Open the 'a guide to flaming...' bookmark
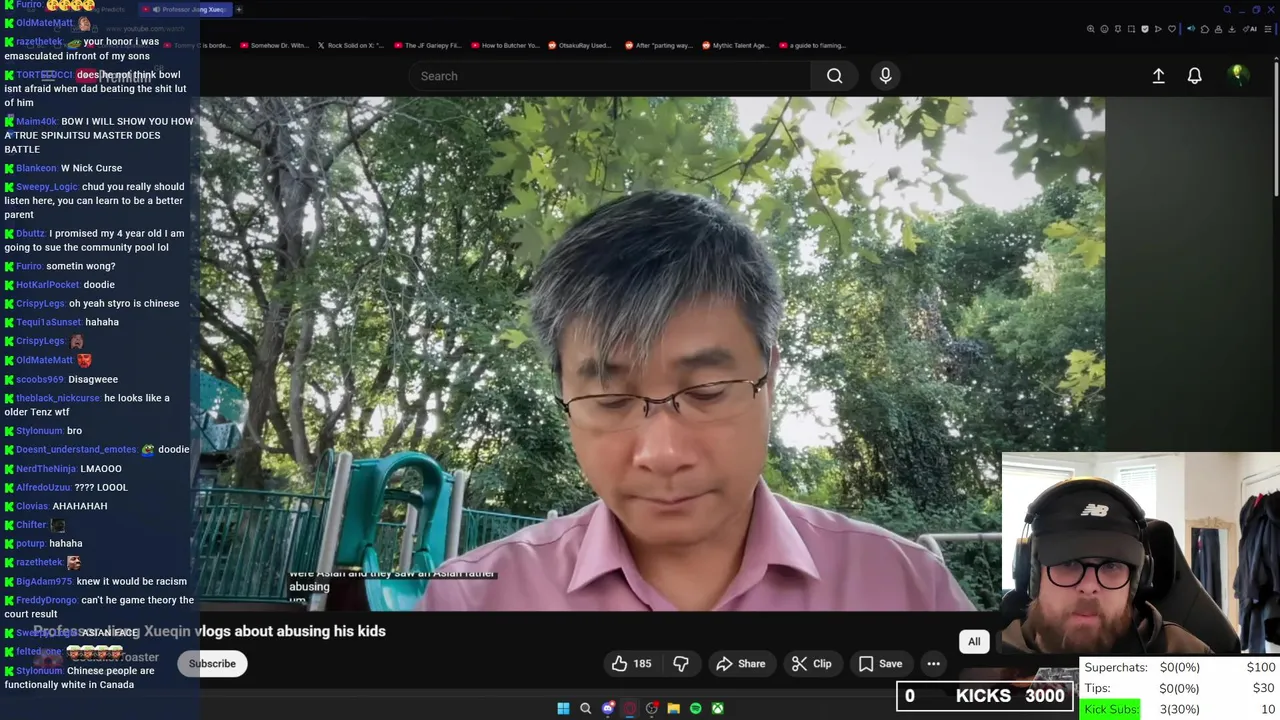The width and height of the screenshot is (1280, 720). [811, 45]
